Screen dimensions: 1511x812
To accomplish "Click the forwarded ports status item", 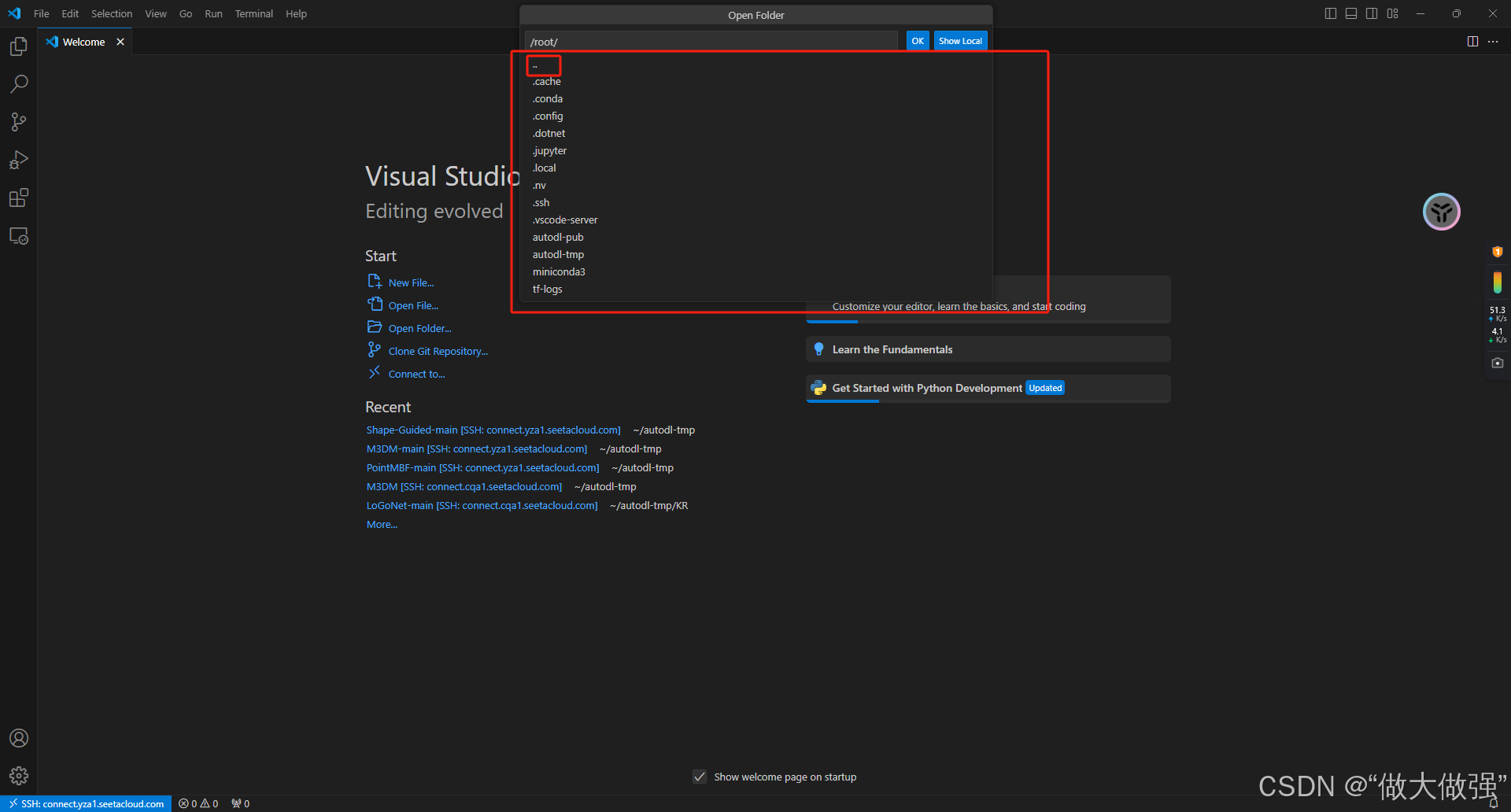I will (x=240, y=803).
